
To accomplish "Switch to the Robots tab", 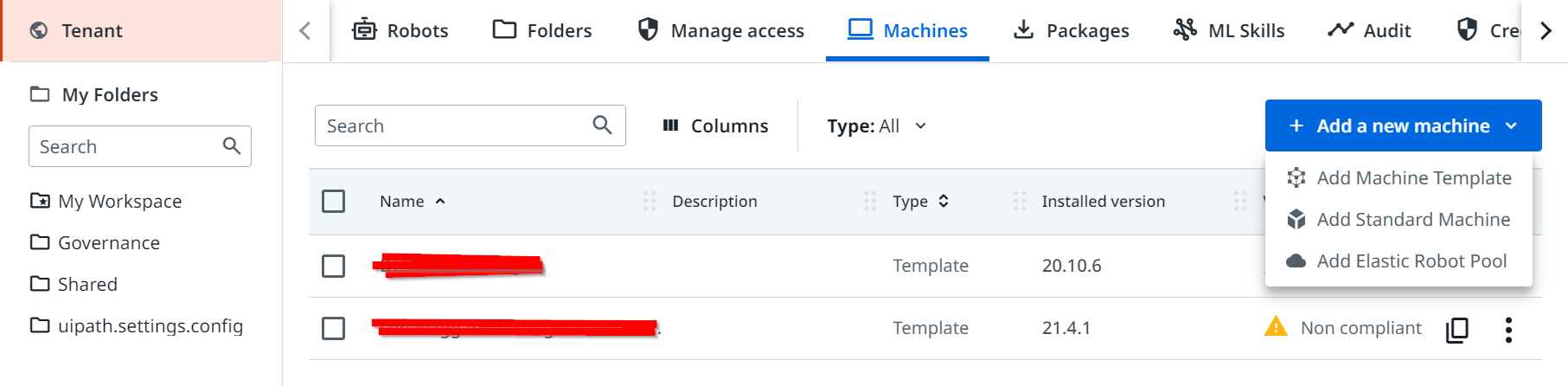I will click(400, 31).
